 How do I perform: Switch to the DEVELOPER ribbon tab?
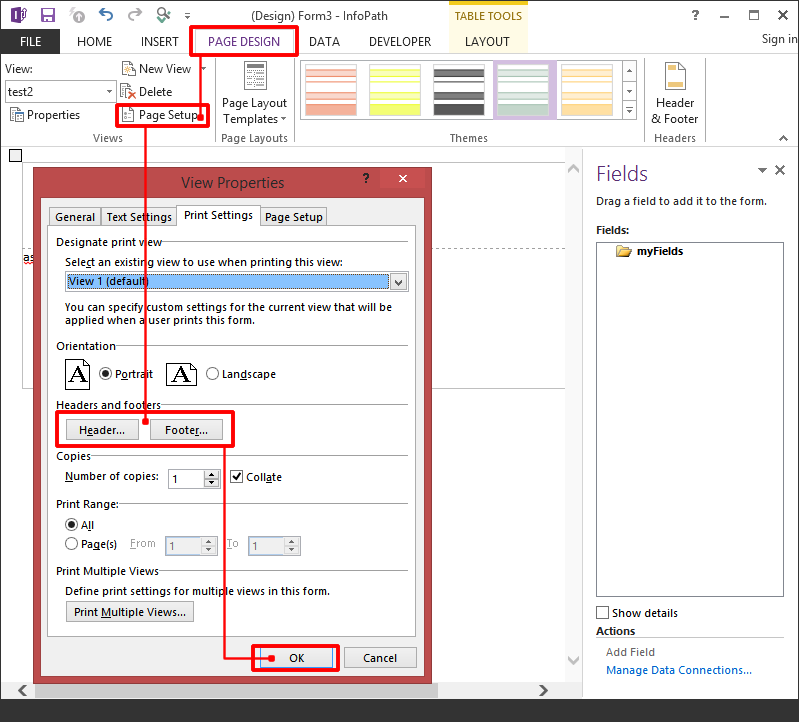coord(400,42)
